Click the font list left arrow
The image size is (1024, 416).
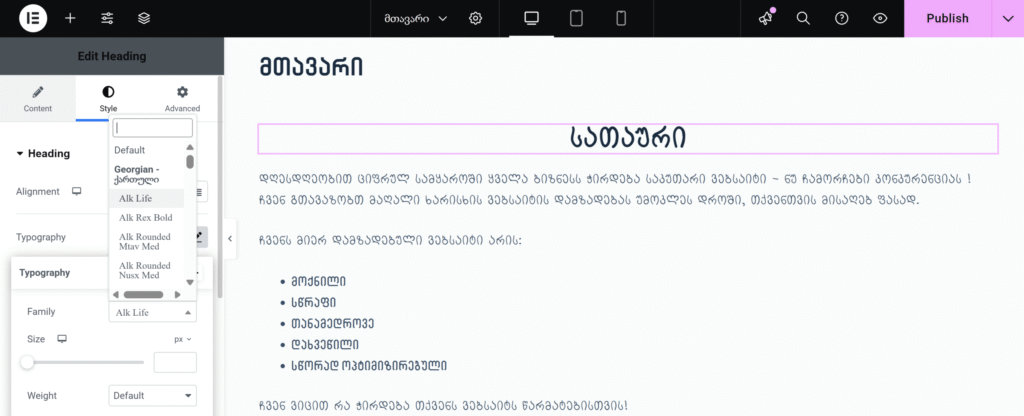[116, 295]
